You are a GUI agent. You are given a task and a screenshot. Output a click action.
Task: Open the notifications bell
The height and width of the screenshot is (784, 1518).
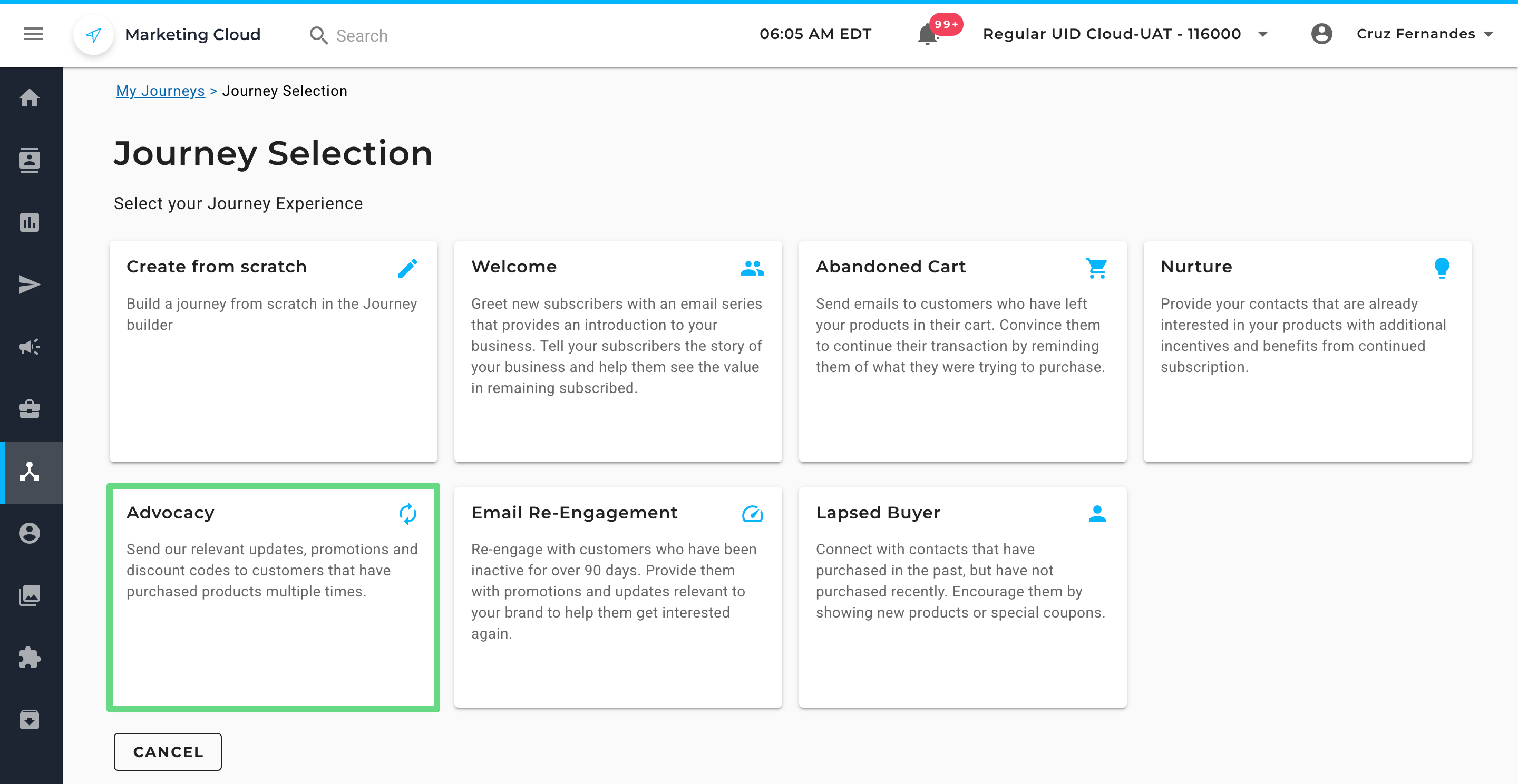pyautogui.click(x=927, y=35)
